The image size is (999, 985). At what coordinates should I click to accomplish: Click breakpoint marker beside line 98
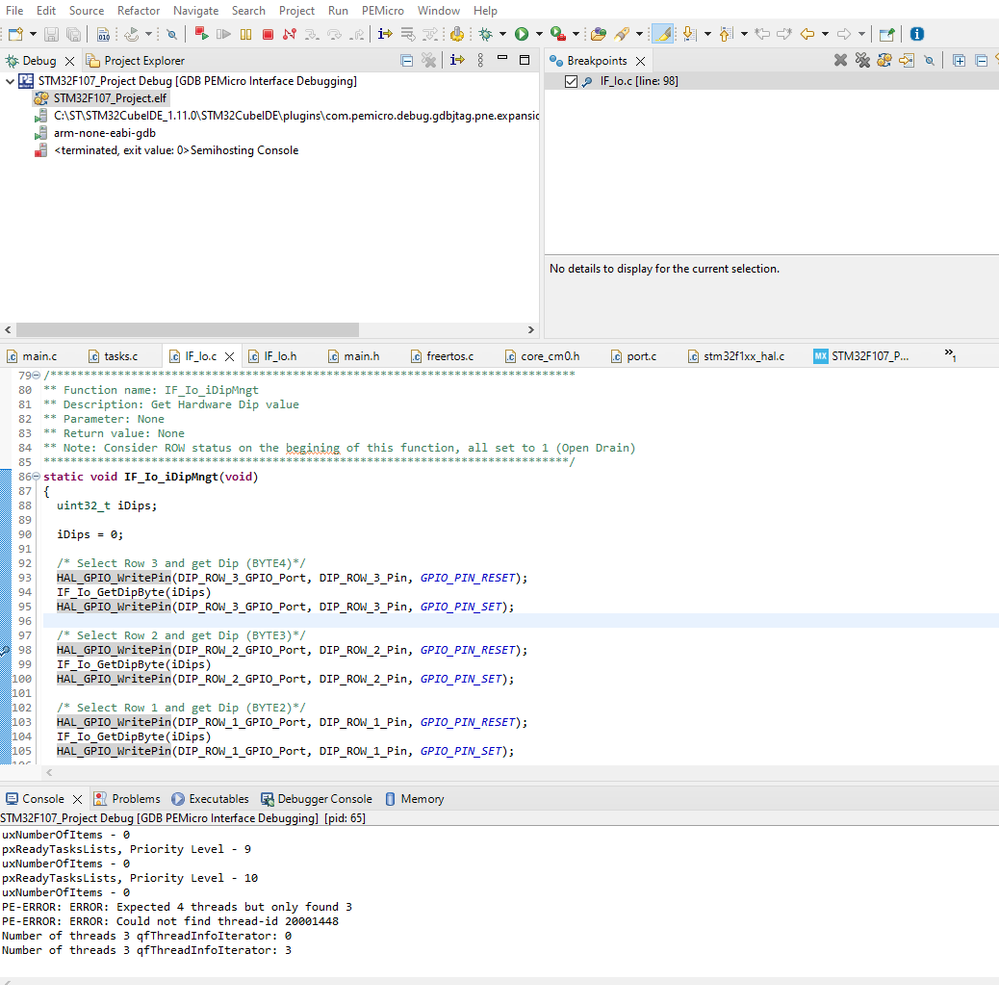pos(4,651)
